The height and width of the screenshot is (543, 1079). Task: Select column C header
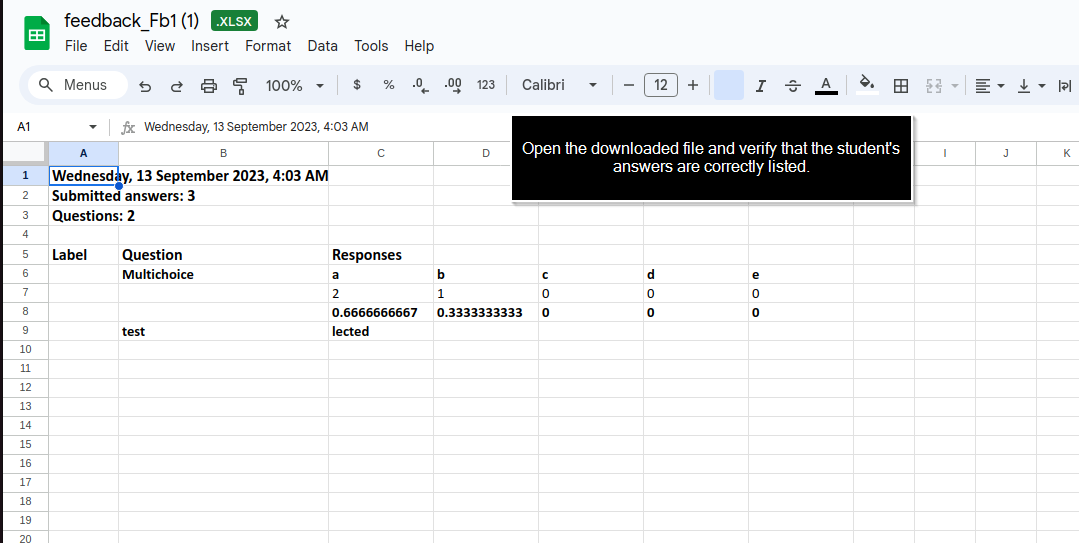(381, 153)
